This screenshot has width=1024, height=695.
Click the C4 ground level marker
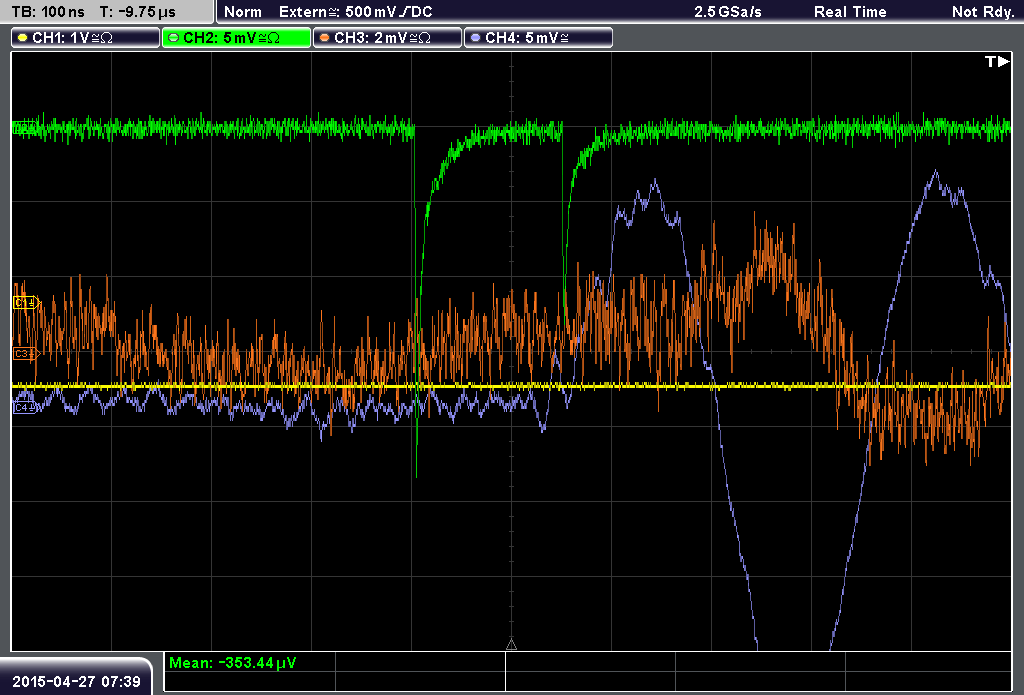25,408
